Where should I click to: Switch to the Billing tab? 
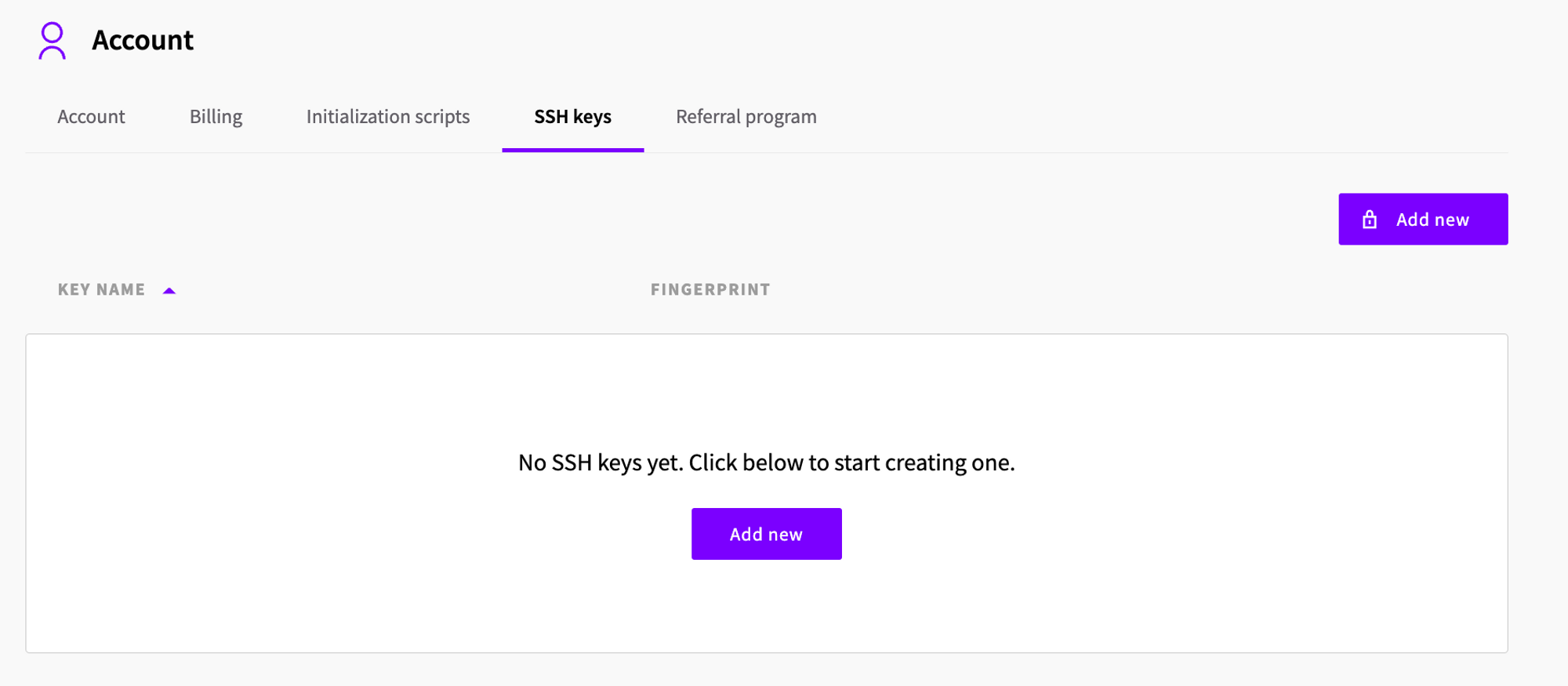pos(216,117)
